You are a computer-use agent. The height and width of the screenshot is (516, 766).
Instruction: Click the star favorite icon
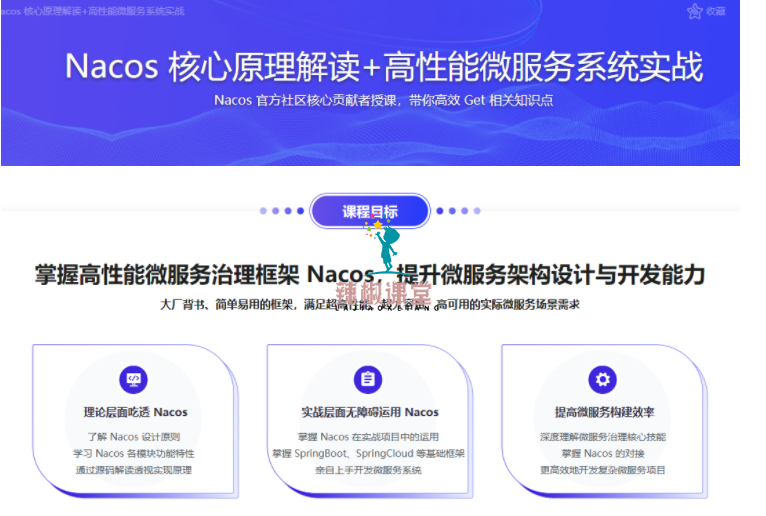click(x=694, y=11)
